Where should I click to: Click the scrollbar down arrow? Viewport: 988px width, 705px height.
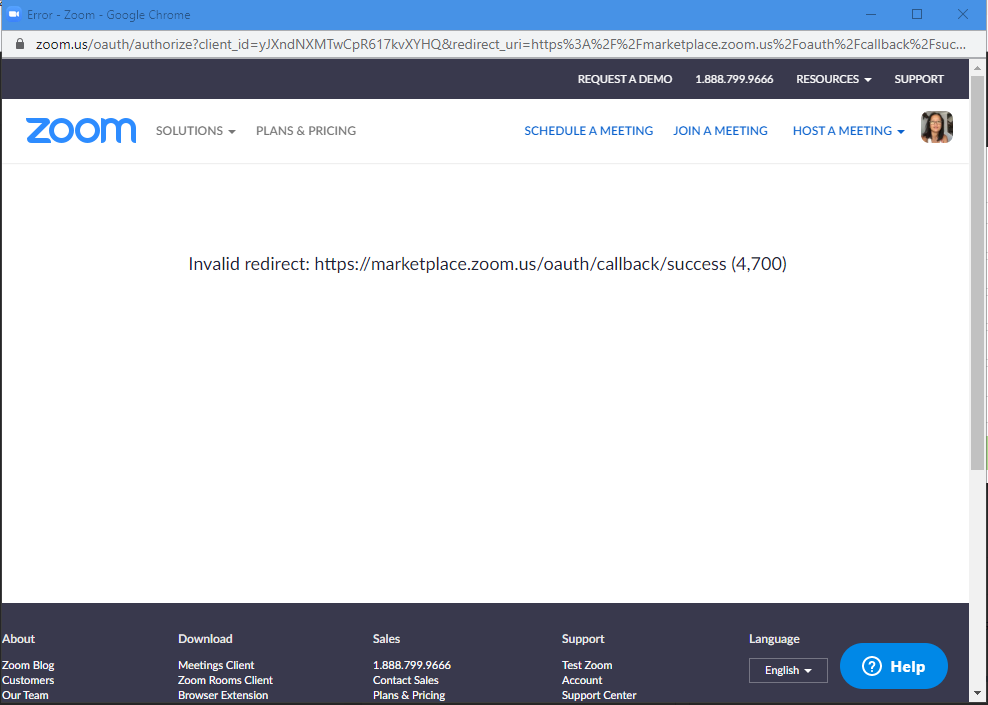(x=977, y=694)
